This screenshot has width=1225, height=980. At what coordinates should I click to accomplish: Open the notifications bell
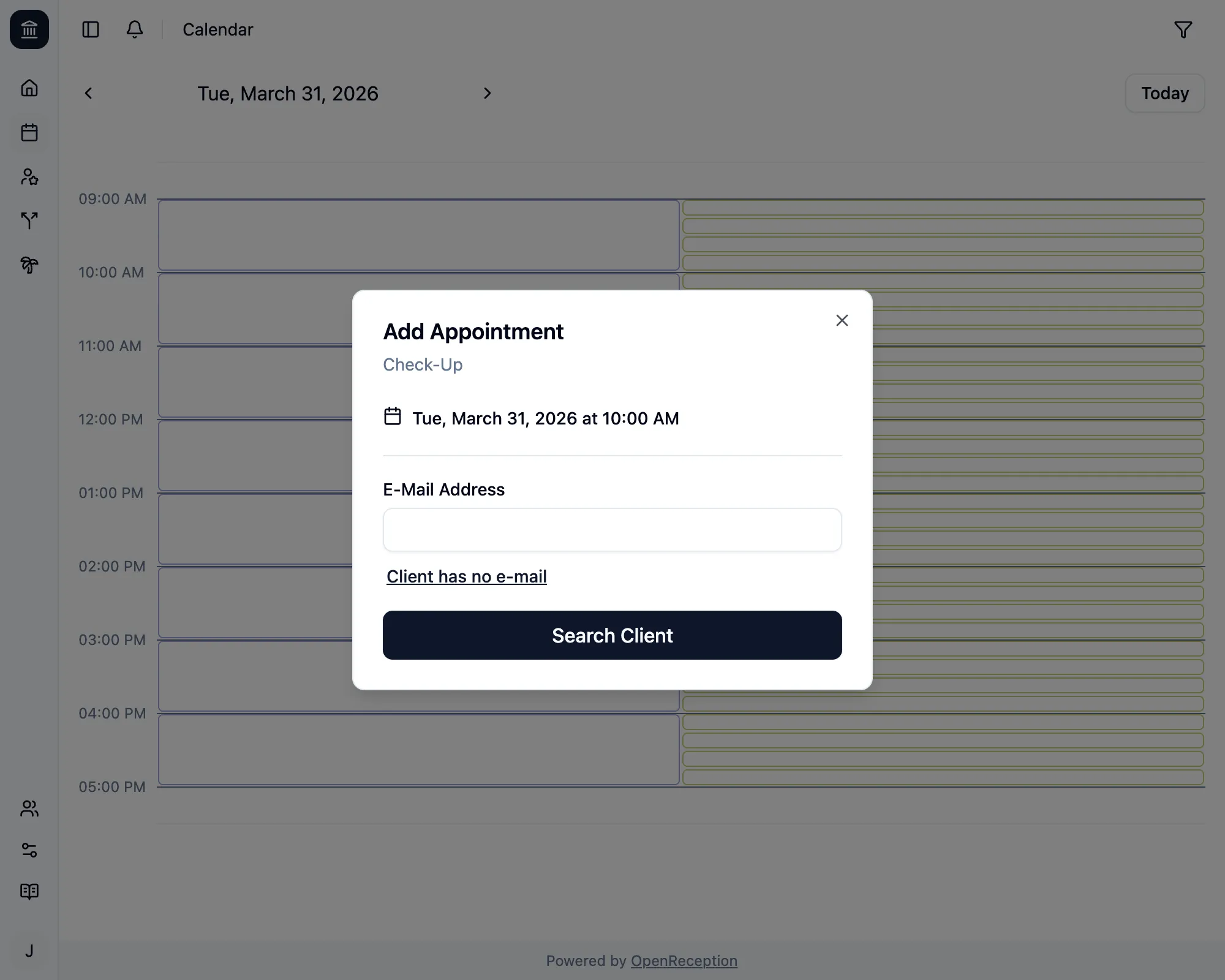[x=134, y=29]
